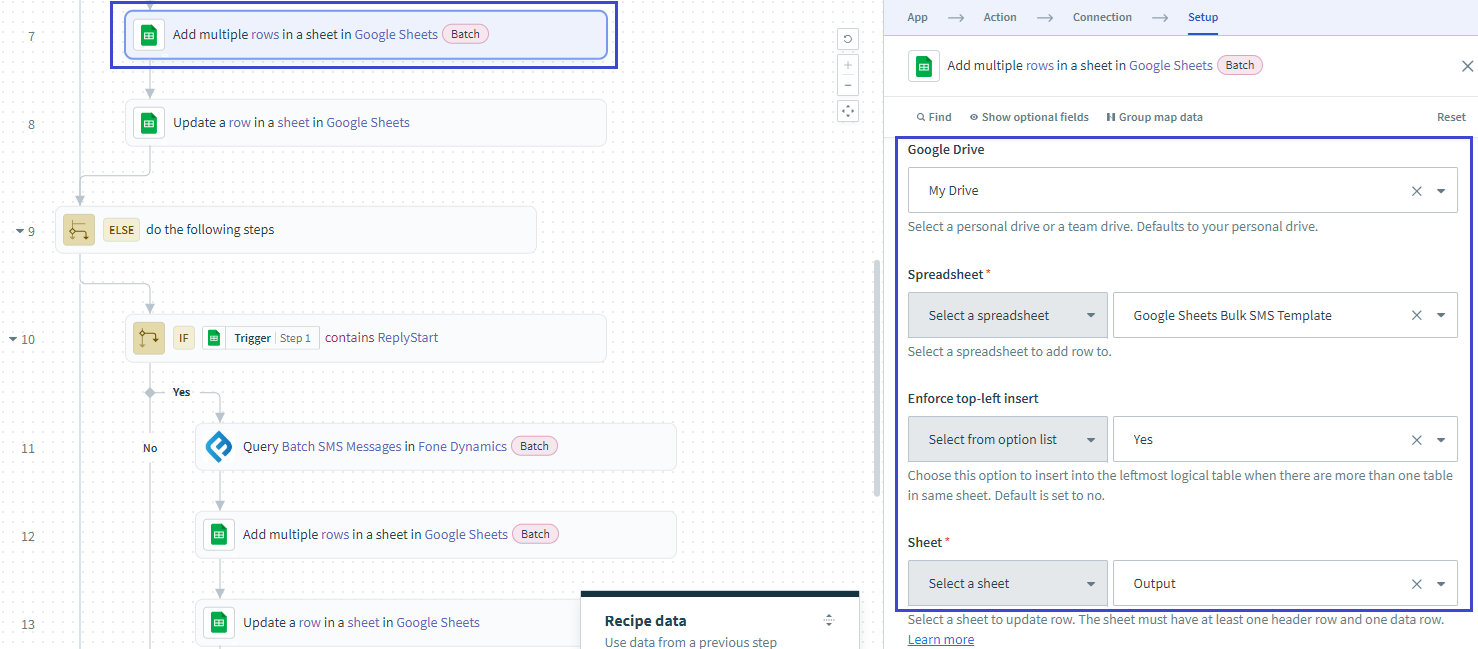1478x649 pixels.
Task: Click the ELSE branch icon on step 9
Action: (79, 230)
